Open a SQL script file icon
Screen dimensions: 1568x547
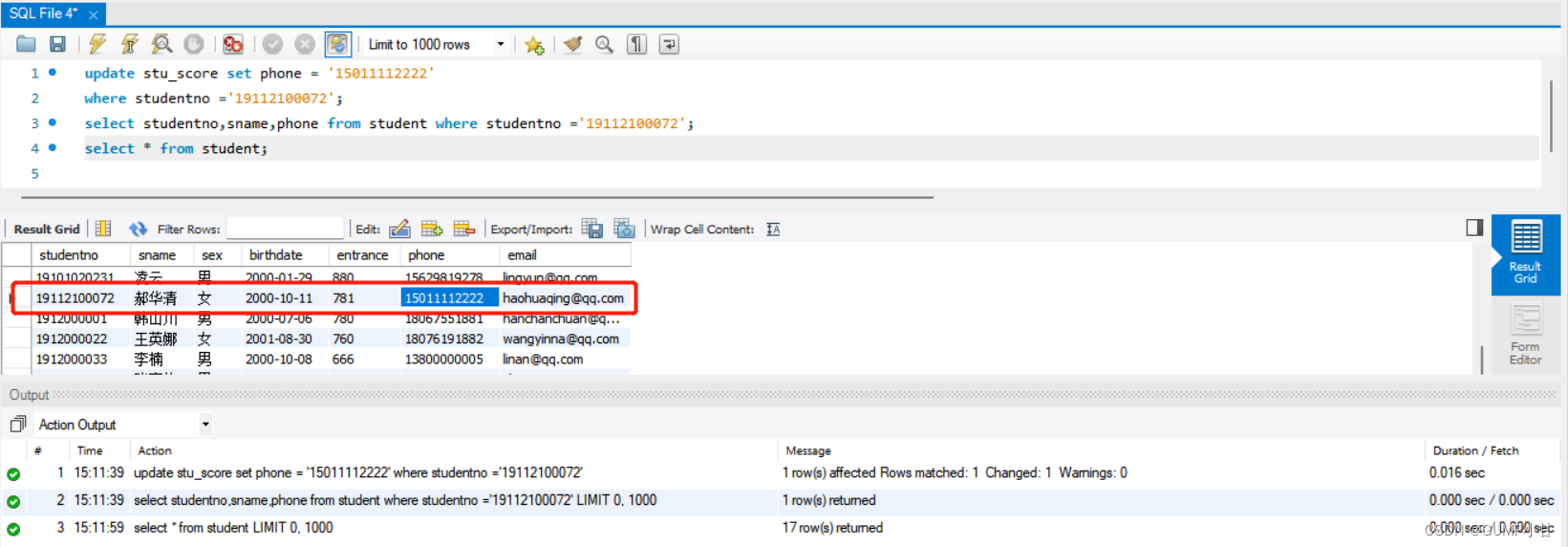27,44
